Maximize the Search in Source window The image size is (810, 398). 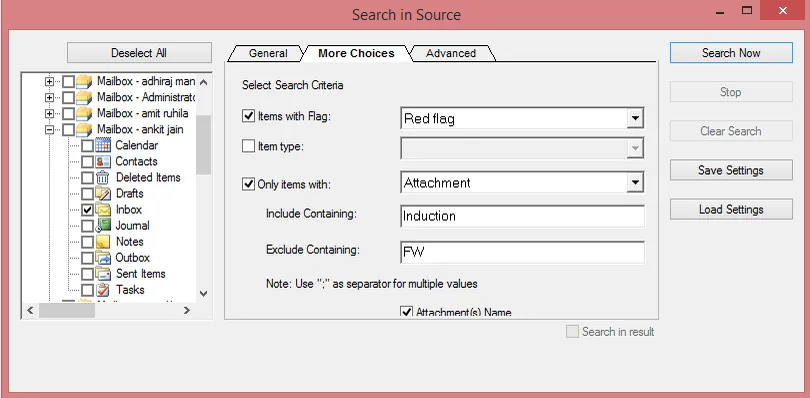746,10
